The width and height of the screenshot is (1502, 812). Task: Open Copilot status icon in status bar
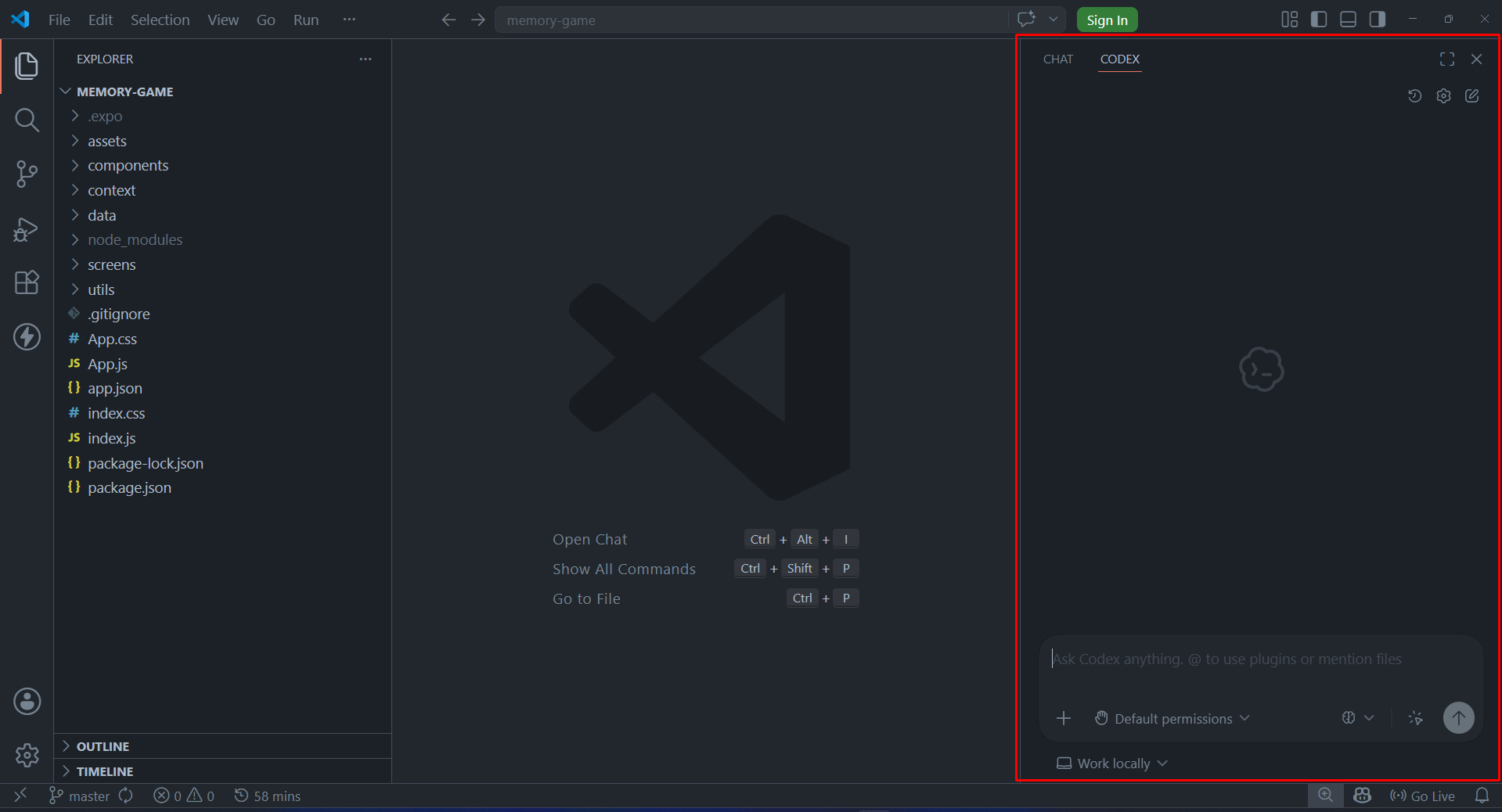point(1362,796)
